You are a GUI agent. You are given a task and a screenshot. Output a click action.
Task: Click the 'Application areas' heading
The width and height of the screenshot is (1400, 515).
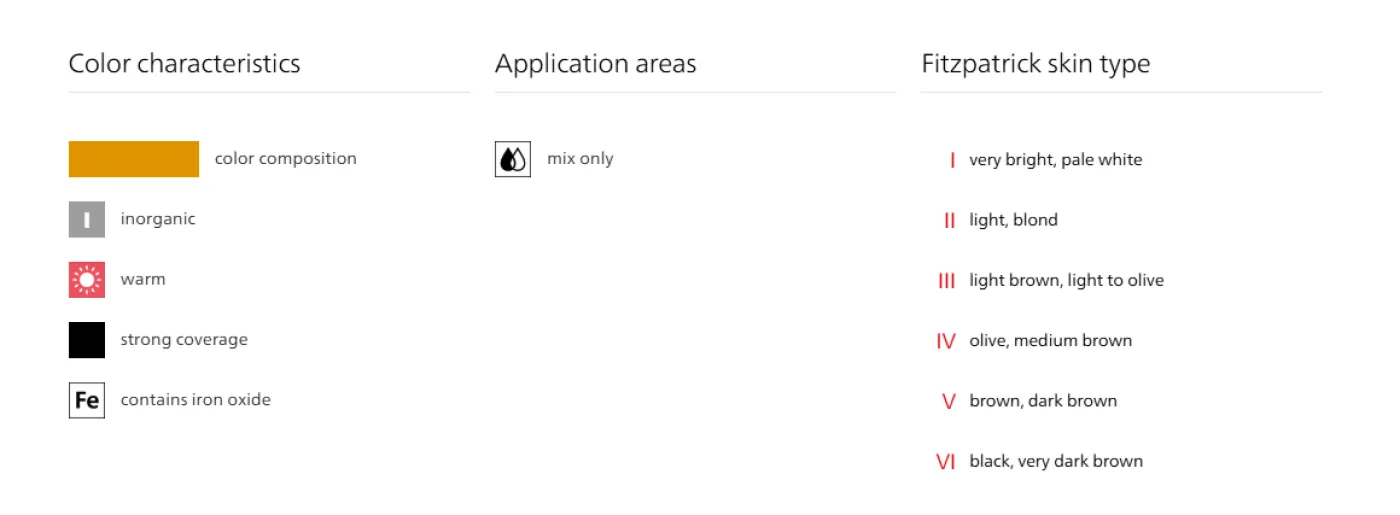click(x=595, y=64)
